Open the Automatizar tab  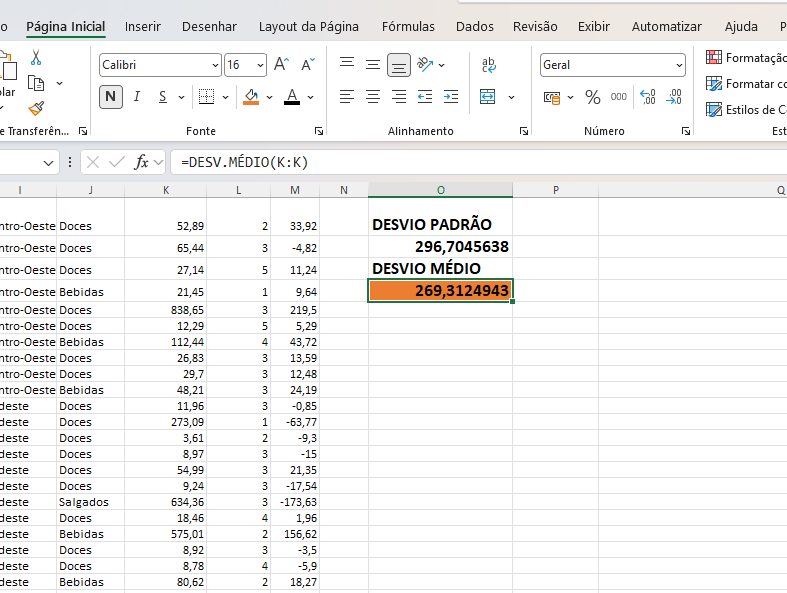(x=667, y=27)
